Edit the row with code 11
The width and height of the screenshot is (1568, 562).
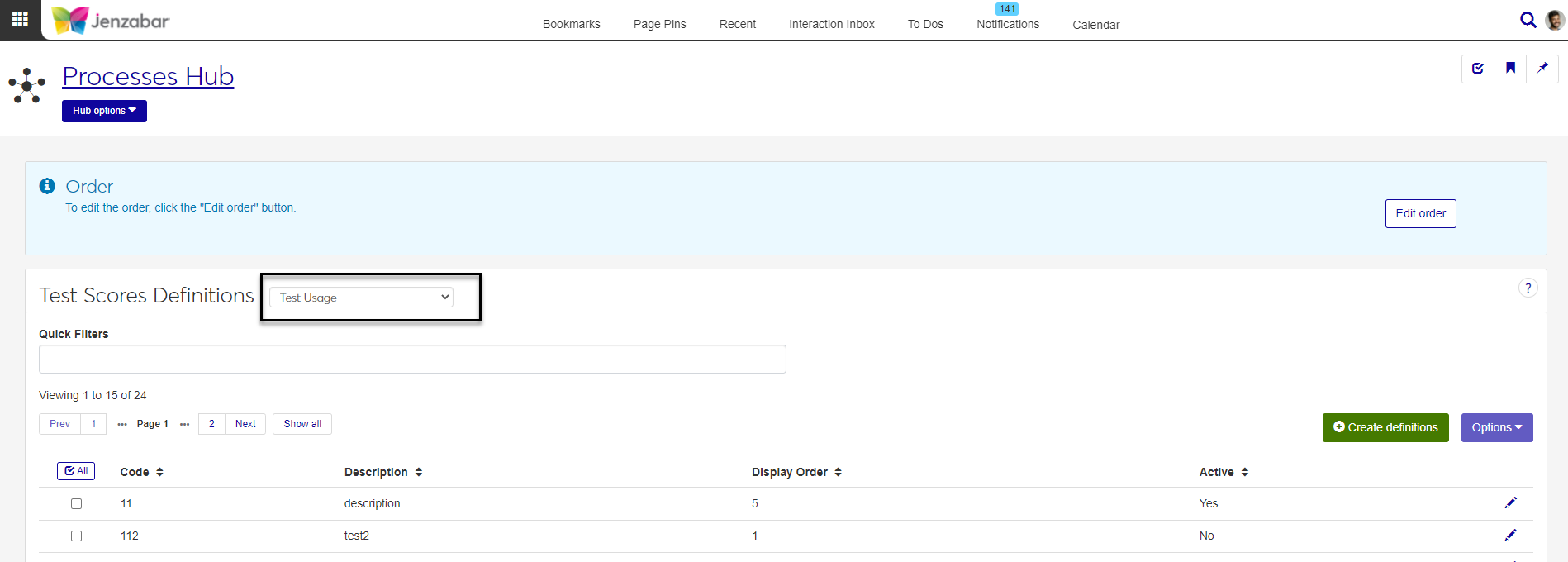(1510, 503)
